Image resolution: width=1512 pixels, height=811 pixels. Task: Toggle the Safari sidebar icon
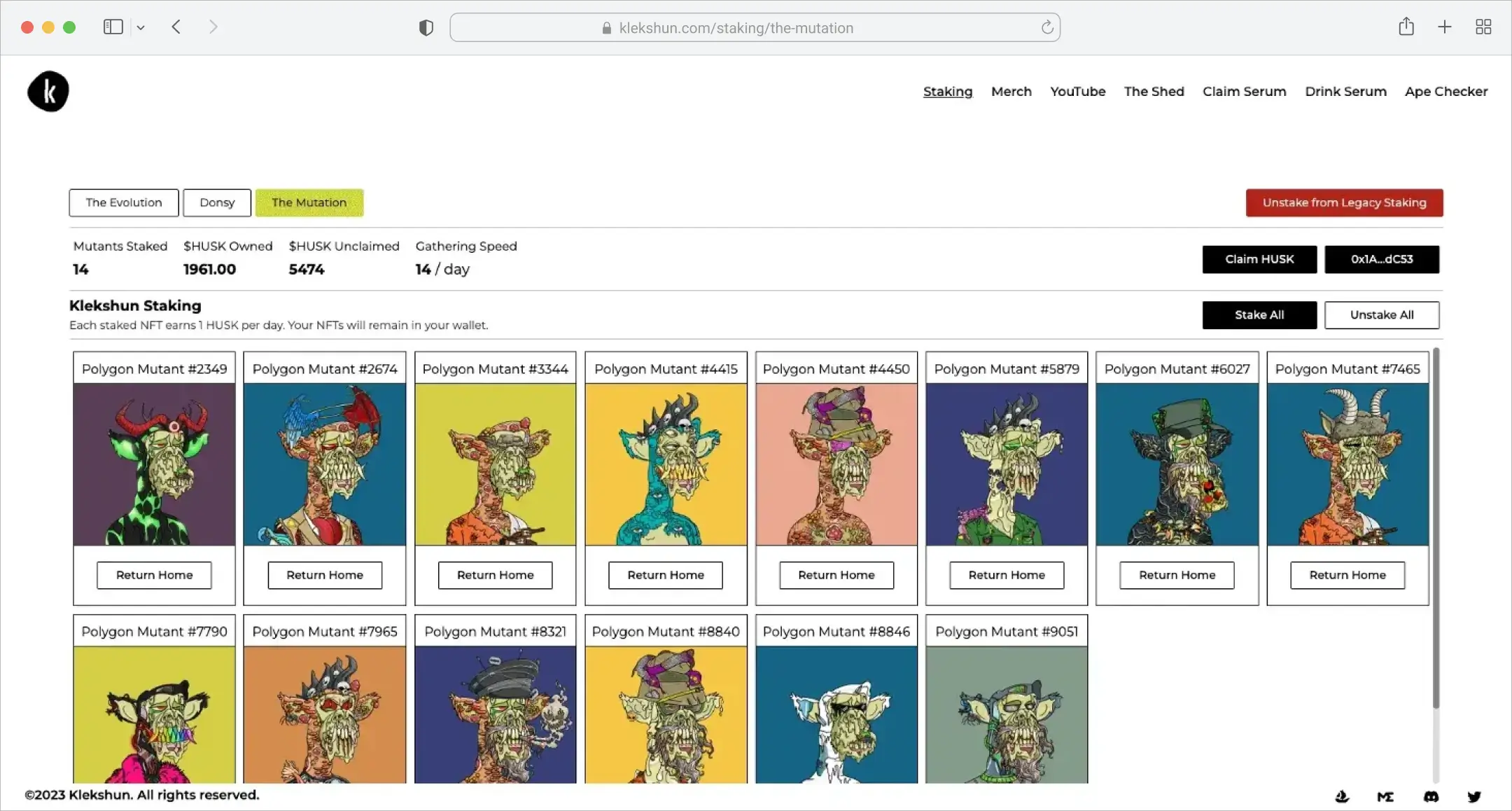pyautogui.click(x=113, y=27)
